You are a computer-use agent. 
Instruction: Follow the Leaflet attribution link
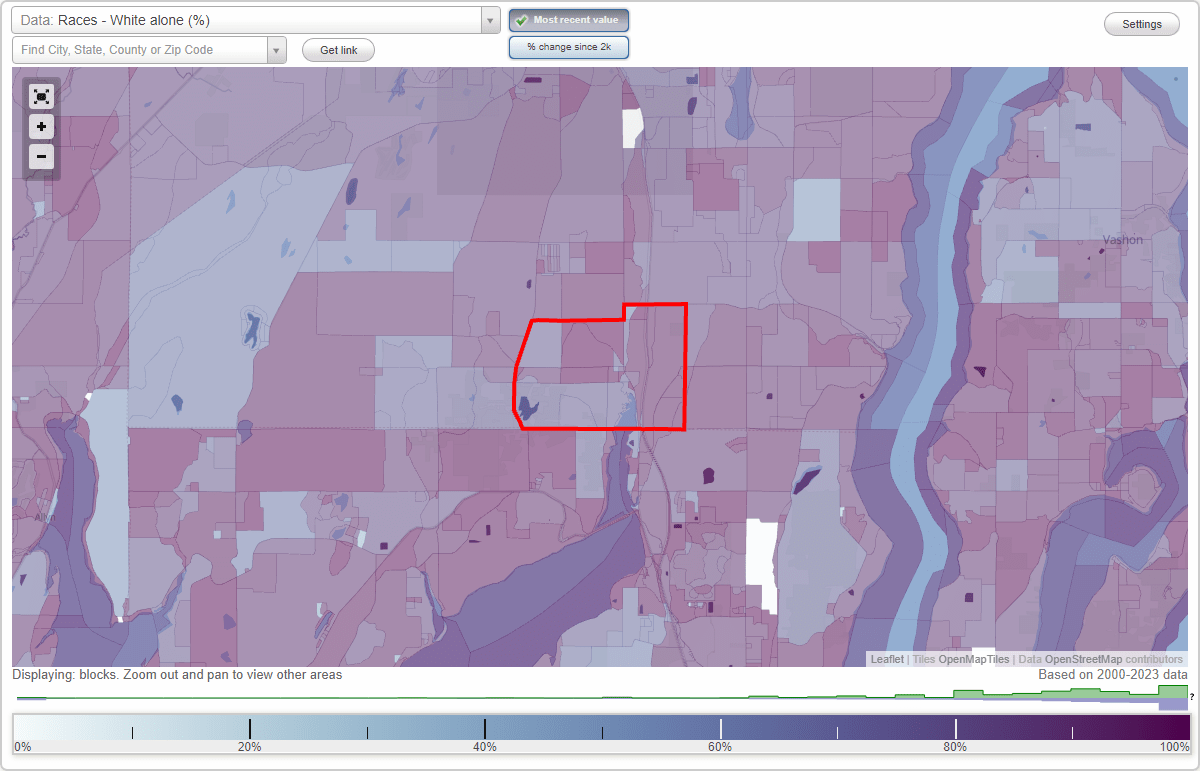pos(886,659)
